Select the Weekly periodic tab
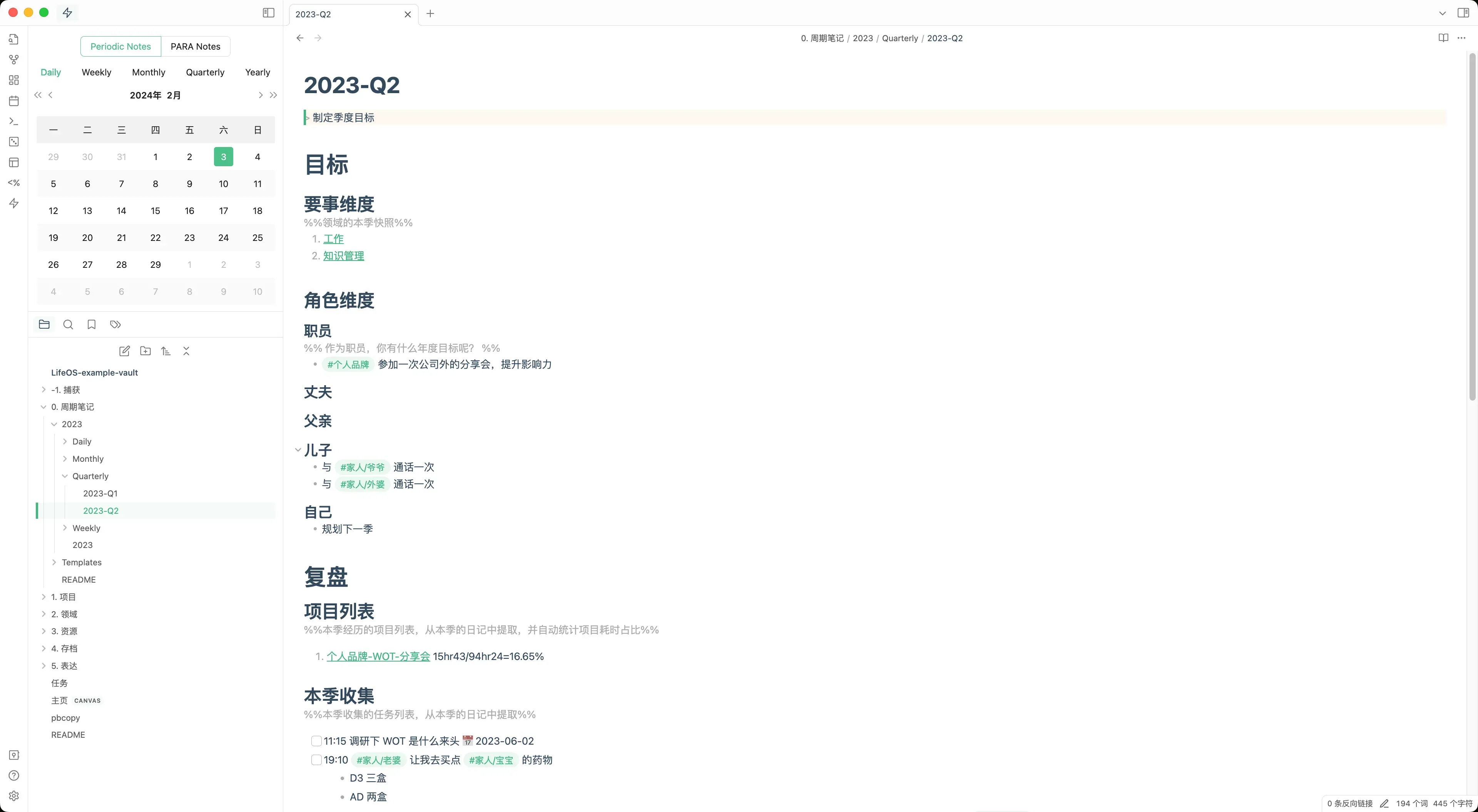 click(x=96, y=72)
